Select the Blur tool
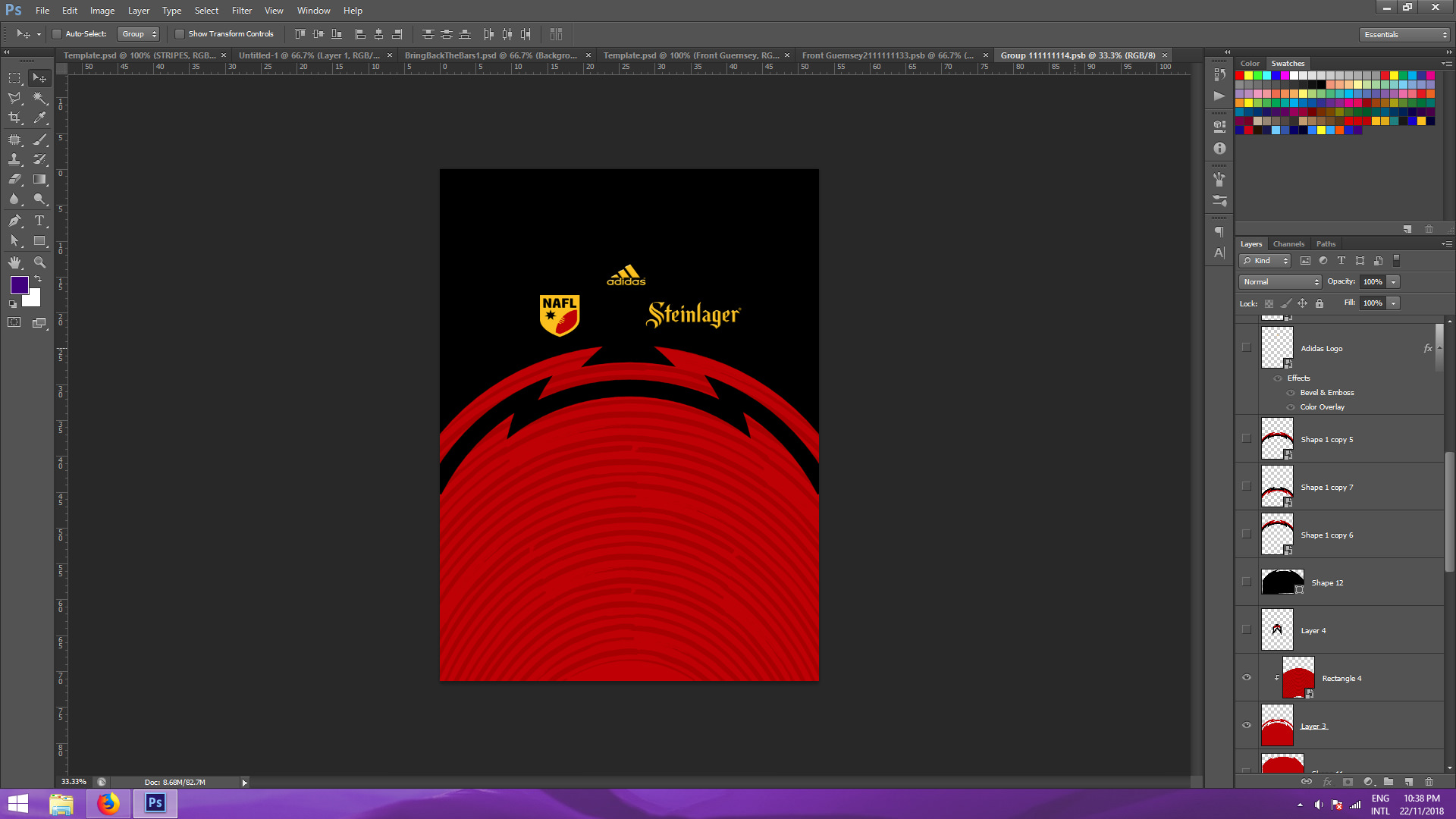Image resolution: width=1456 pixels, height=819 pixels. click(x=14, y=199)
